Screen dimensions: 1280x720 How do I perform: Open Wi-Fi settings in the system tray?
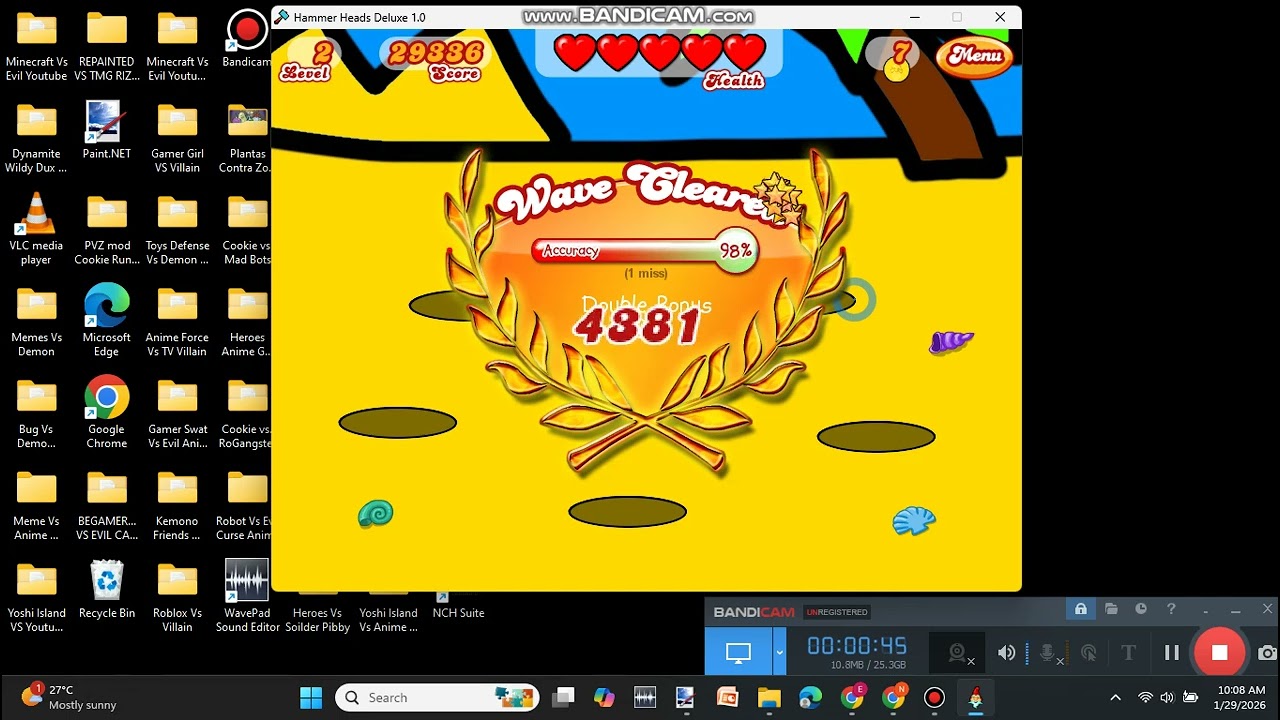[x=1145, y=697]
